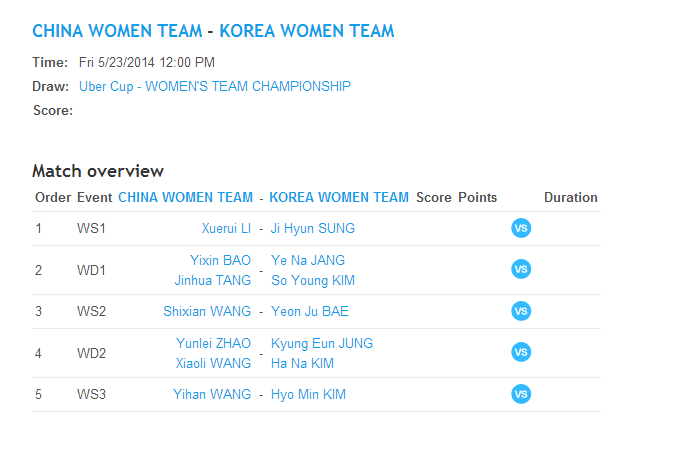Open Uber Cup Women's Team Championship draw
Screen dimensions: 674x459
(215, 86)
